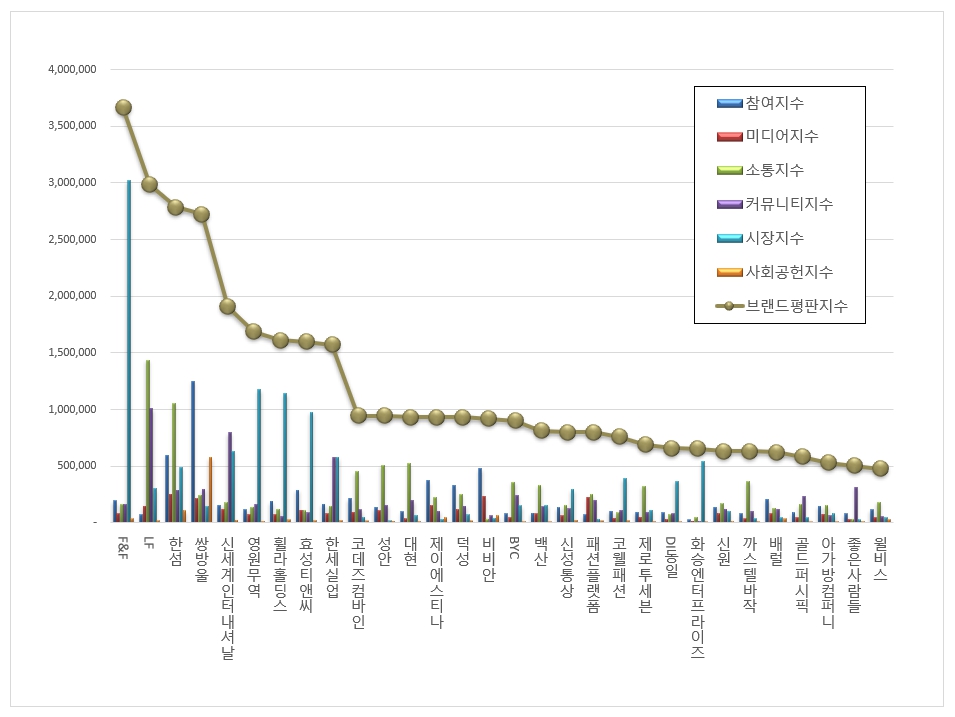This screenshot has width=955, height=717.
Task: Click the 시장지수 legend color swatch
Action: click(x=729, y=238)
